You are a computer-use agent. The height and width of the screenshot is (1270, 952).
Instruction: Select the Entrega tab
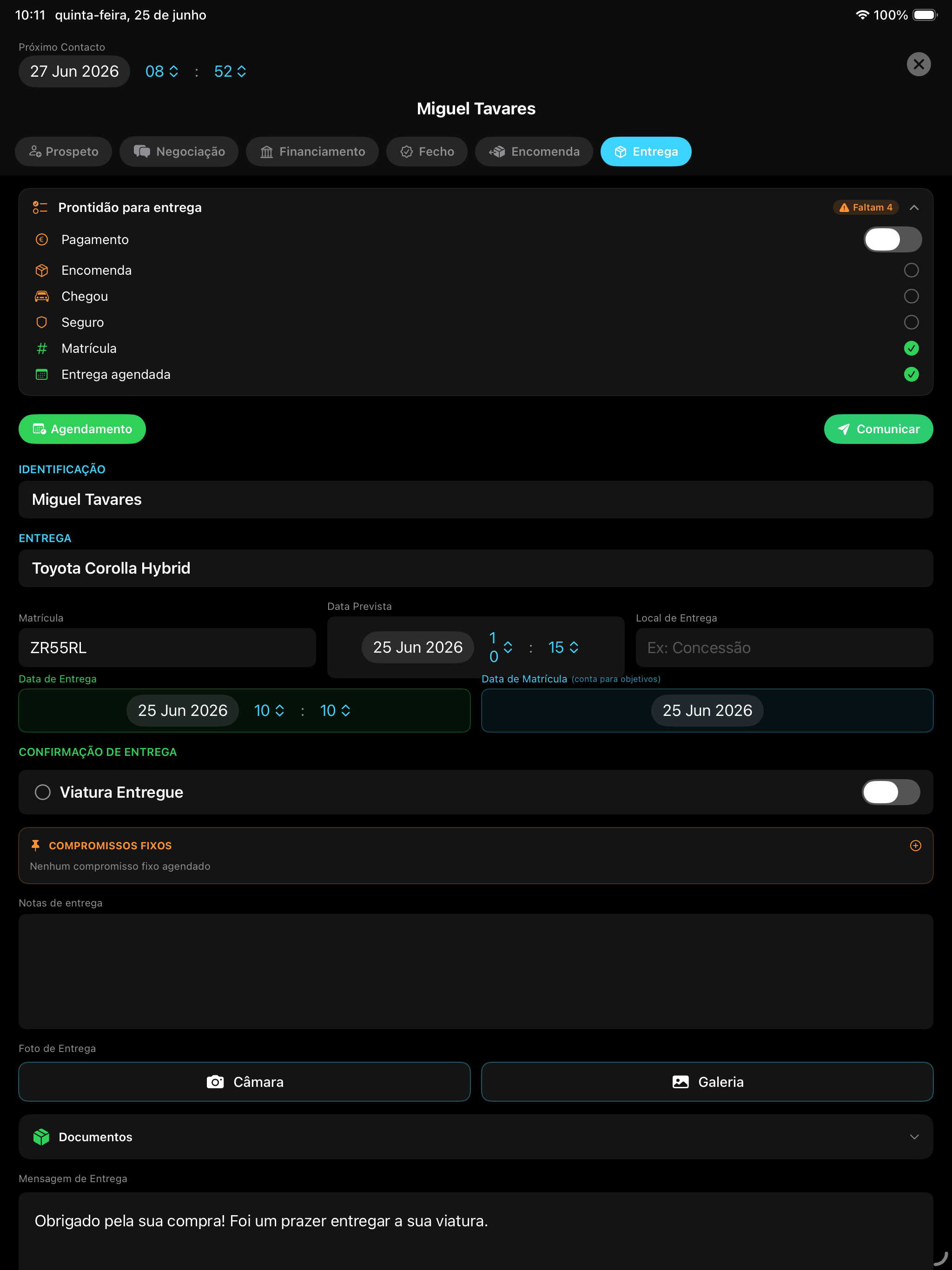pos(646,152)
